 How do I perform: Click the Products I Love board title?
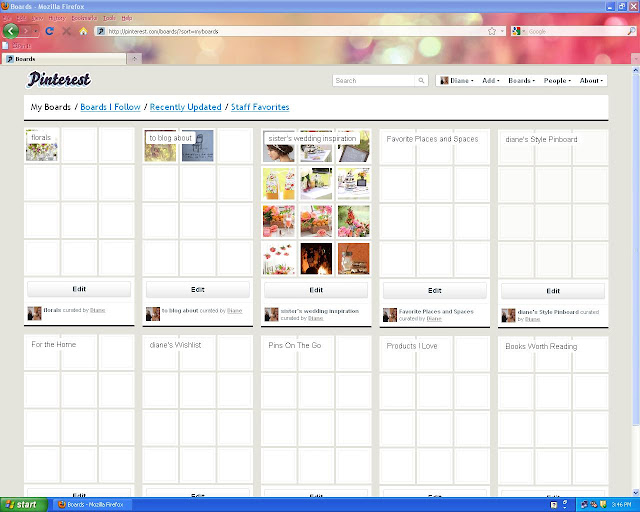tap(412, 346)
